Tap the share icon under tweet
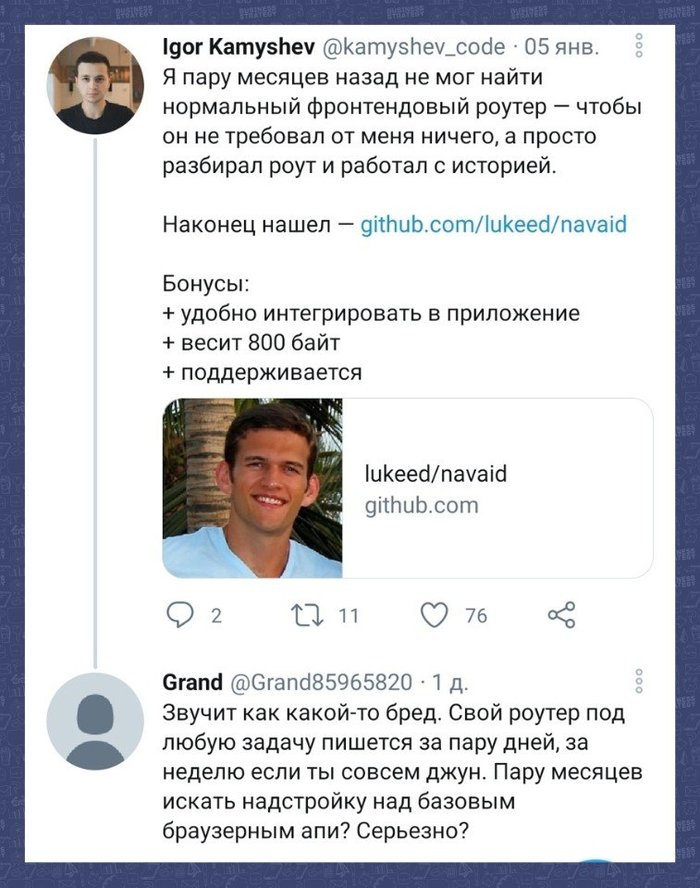The height and width of the screenshot is (888, 700). (562, 615)
